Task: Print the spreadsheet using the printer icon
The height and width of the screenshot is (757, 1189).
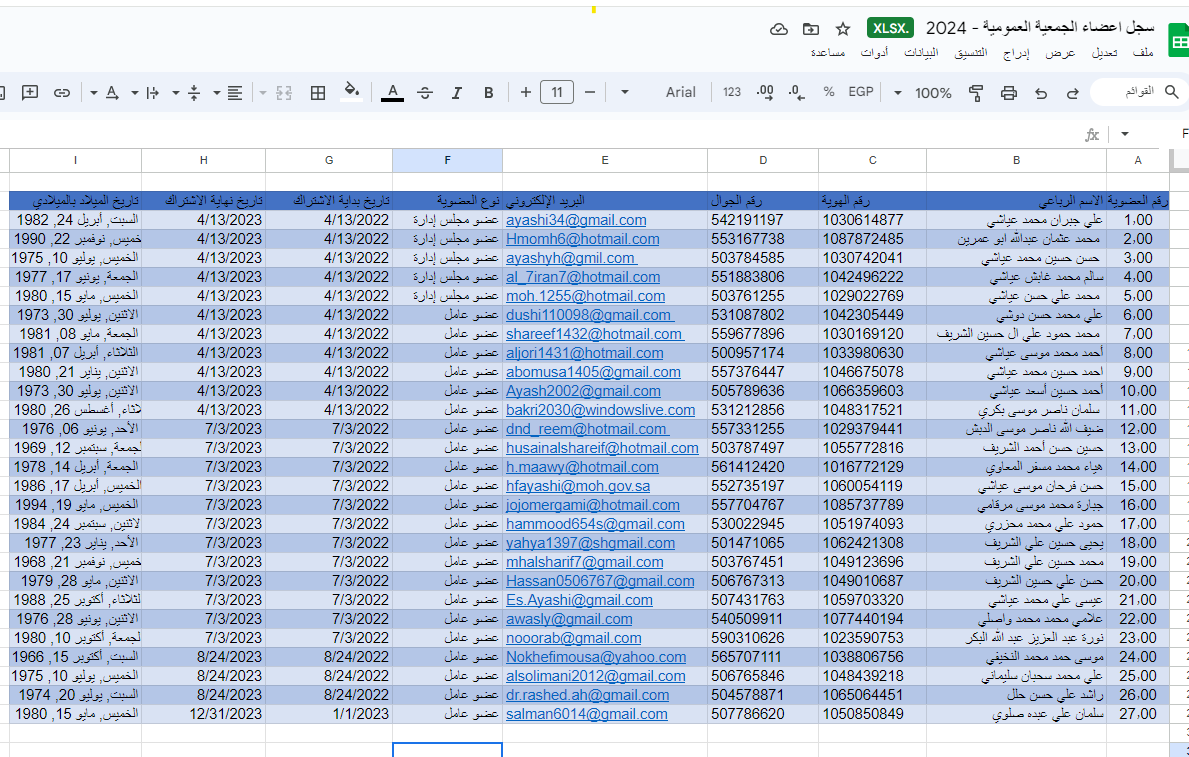Action: 1008,93
